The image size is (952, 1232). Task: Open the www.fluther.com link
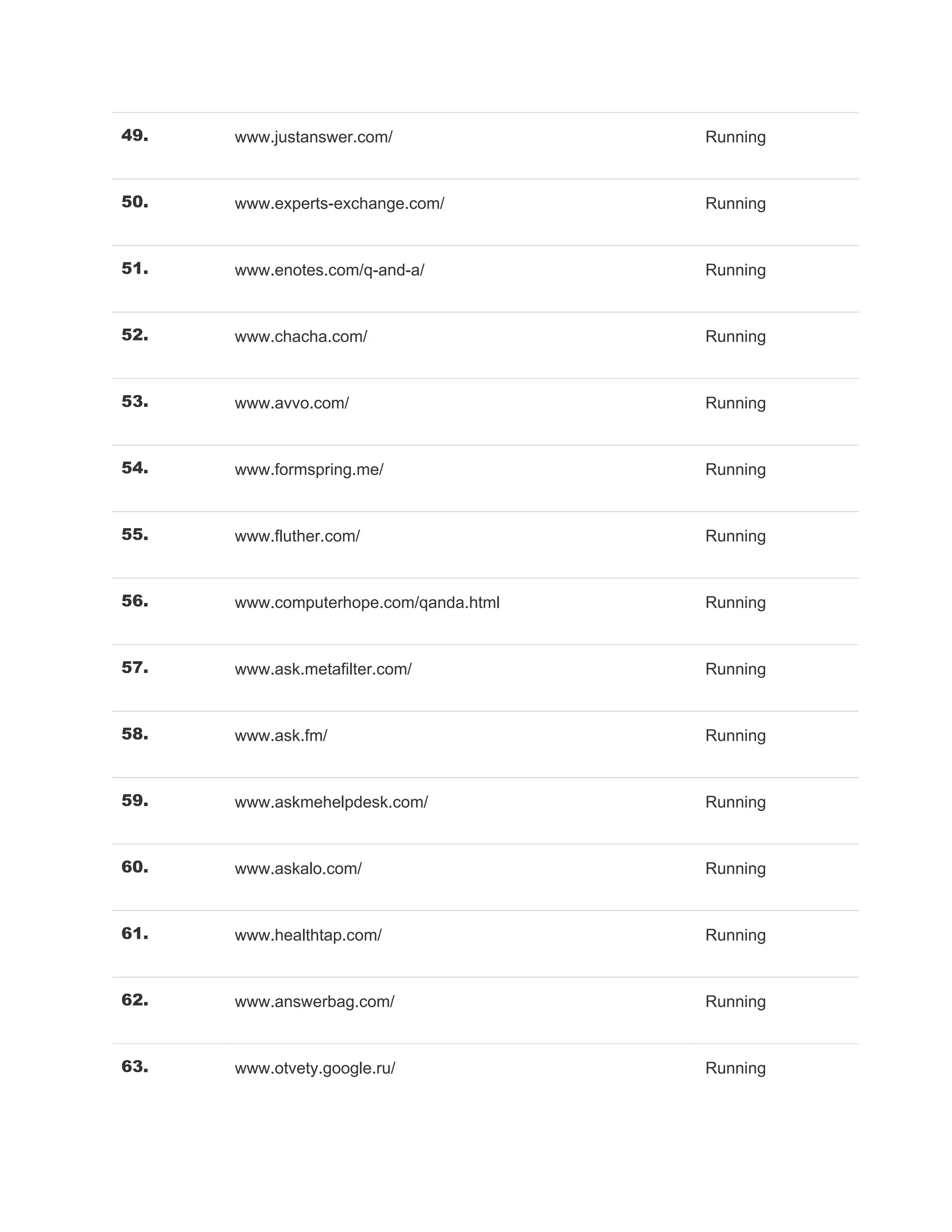coord(297,537)
